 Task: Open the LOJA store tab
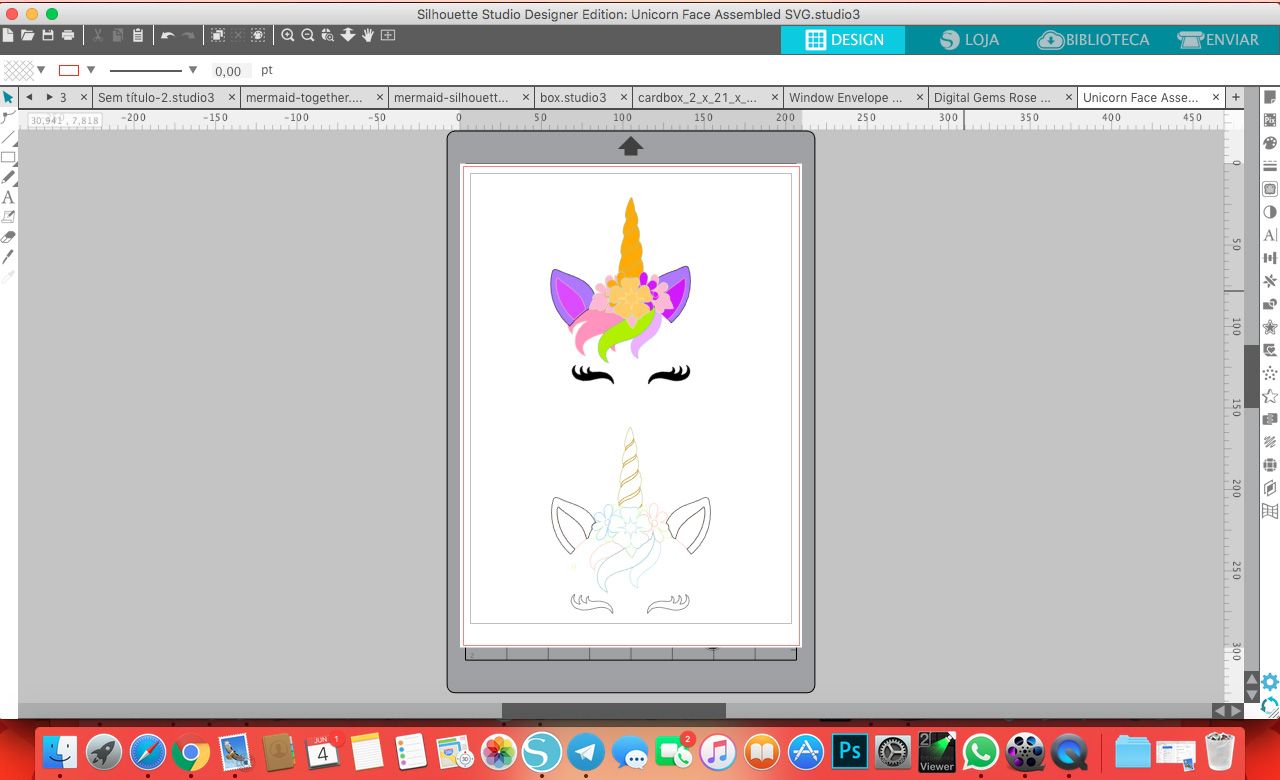tap(969, 40)
